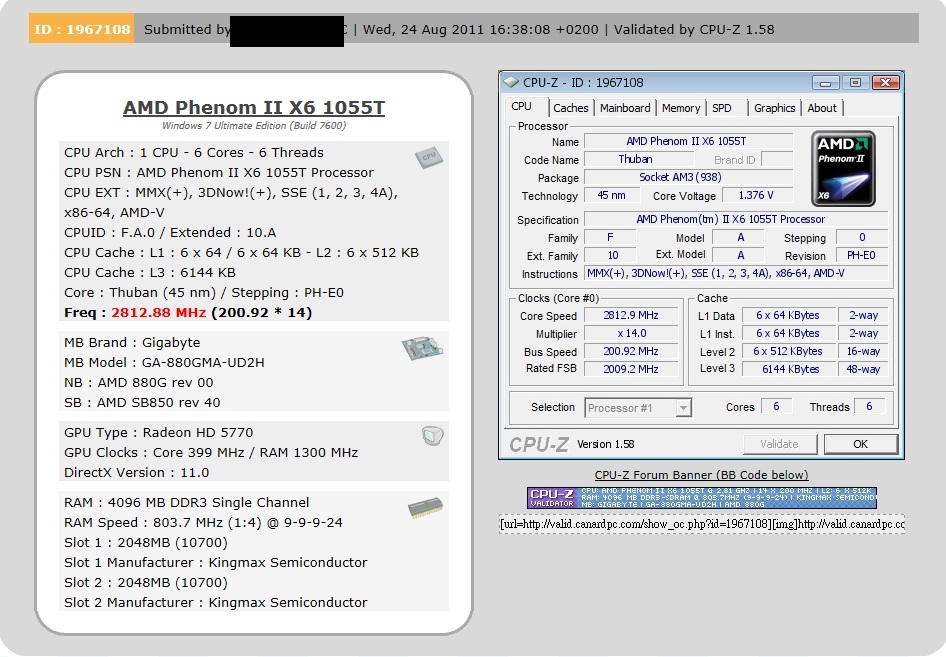Viewport: 946px width, 657px height.
Task: Click the Core Speed value 2812.9 MHz
Action: (631, 316)
